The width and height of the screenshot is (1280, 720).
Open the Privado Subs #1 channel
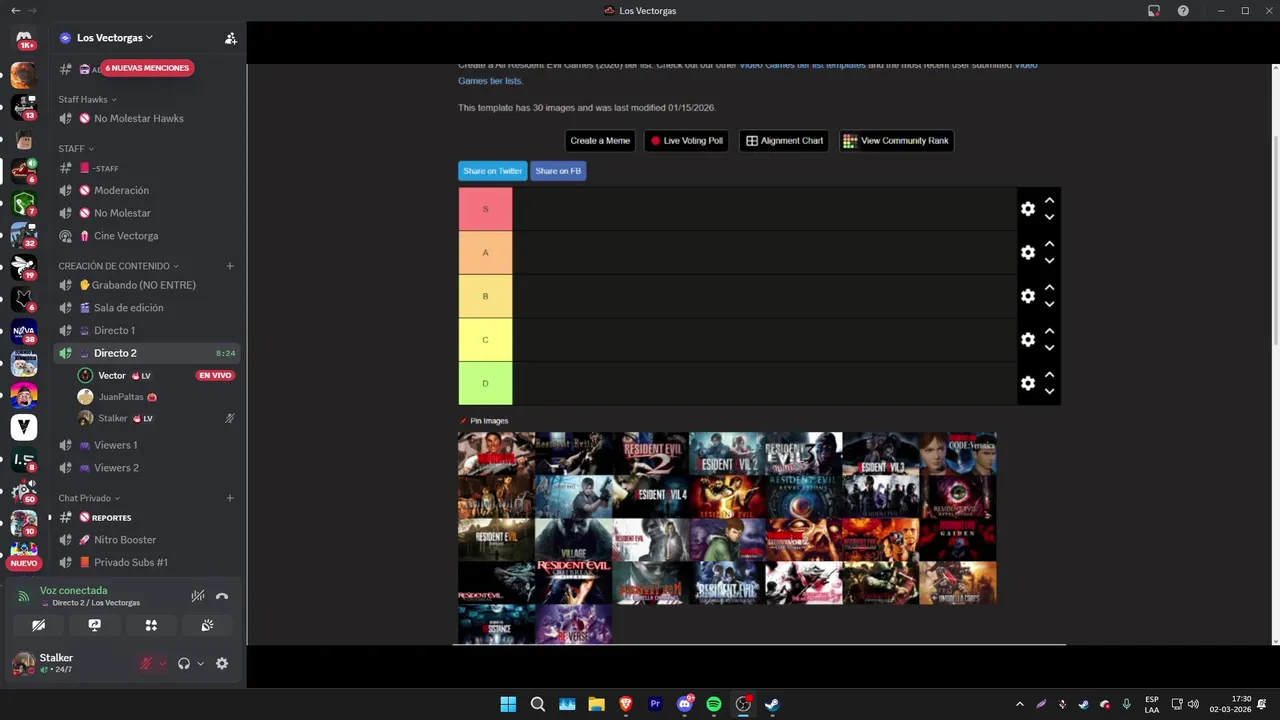click(147, 562)
